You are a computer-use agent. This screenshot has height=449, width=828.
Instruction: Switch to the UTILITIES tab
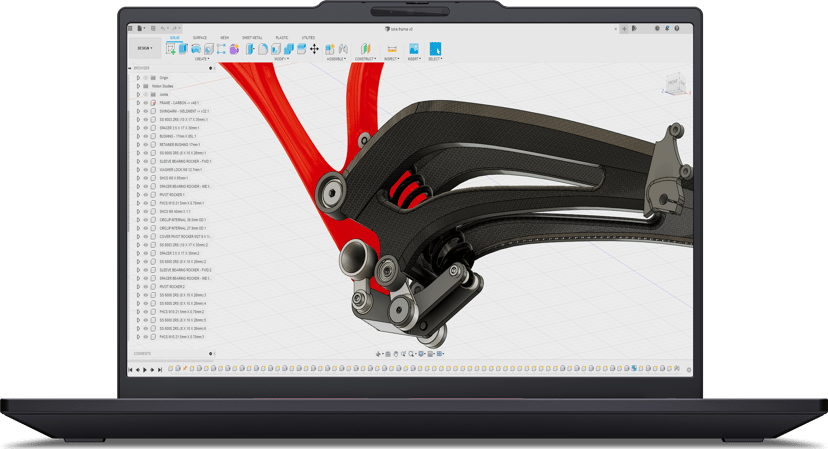308,38
